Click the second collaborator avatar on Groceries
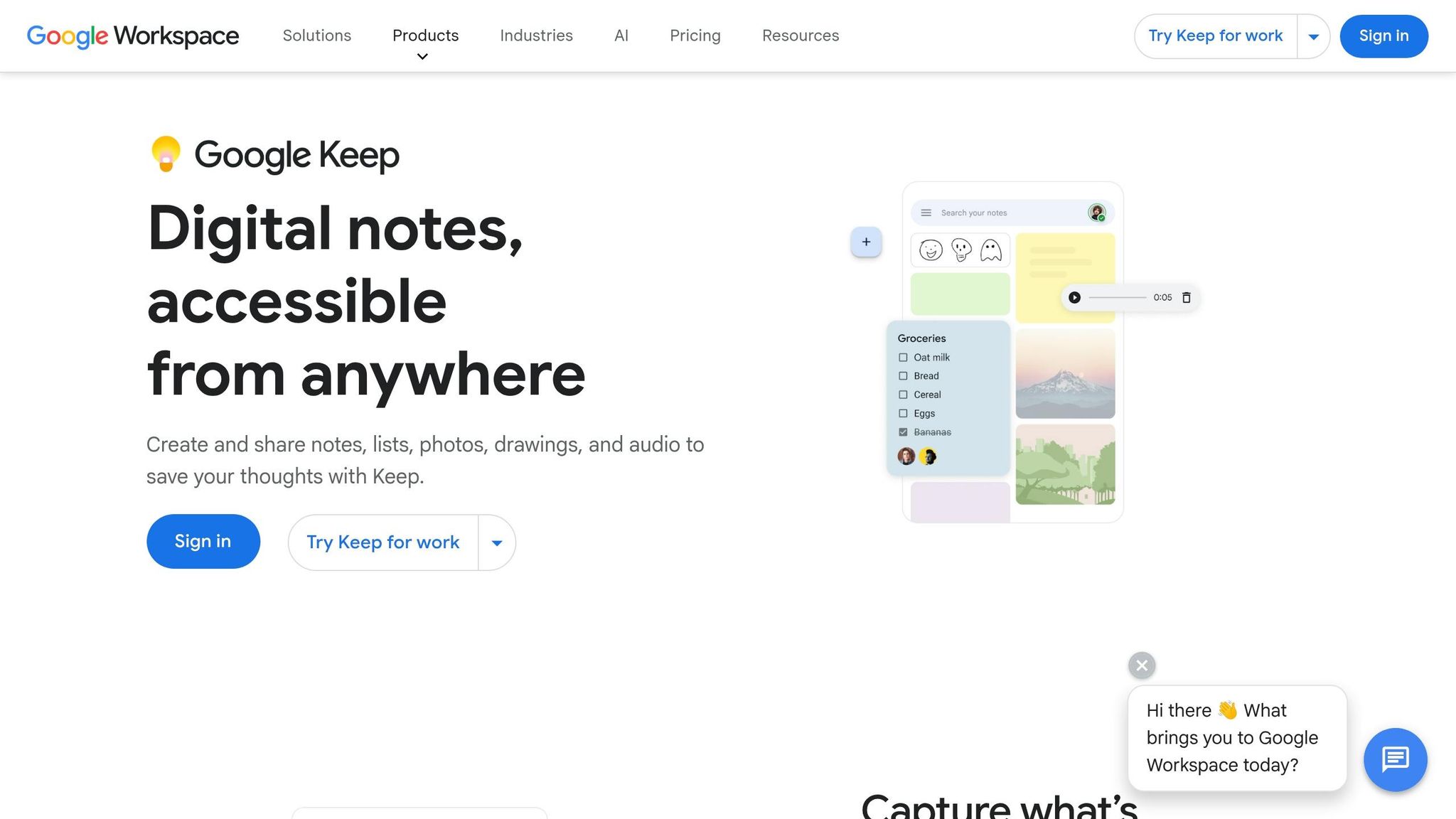This screenshot has width=1456, height=819. (x=928, y=456)
